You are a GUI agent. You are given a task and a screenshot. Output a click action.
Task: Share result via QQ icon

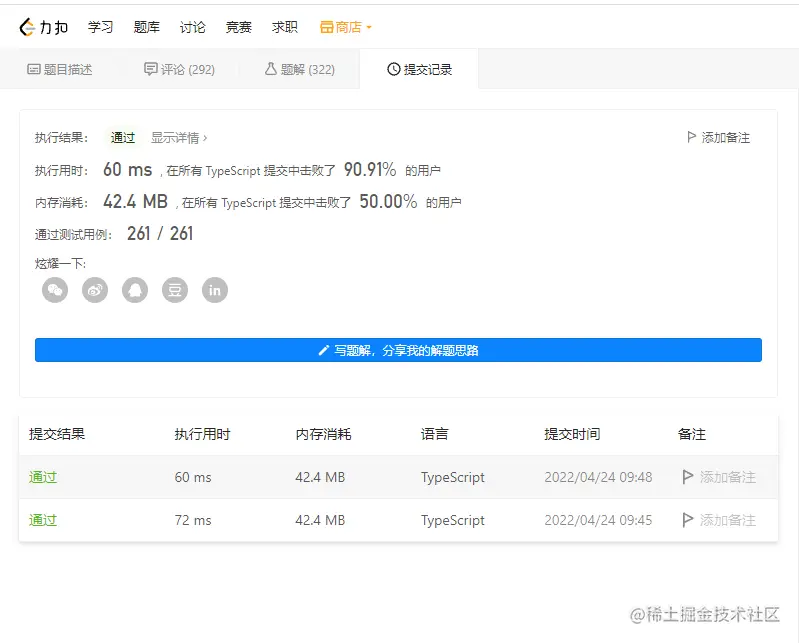point(135,290)
